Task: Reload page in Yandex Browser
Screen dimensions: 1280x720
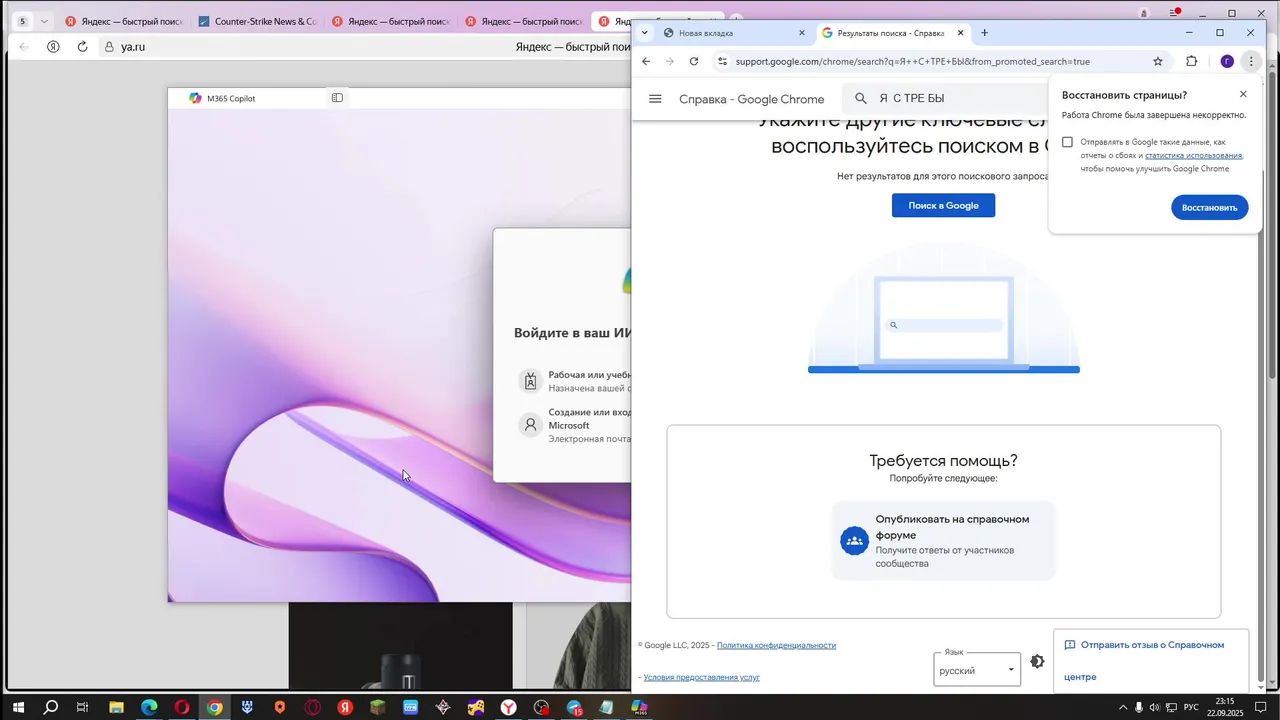Action: [x=82, y=47]
